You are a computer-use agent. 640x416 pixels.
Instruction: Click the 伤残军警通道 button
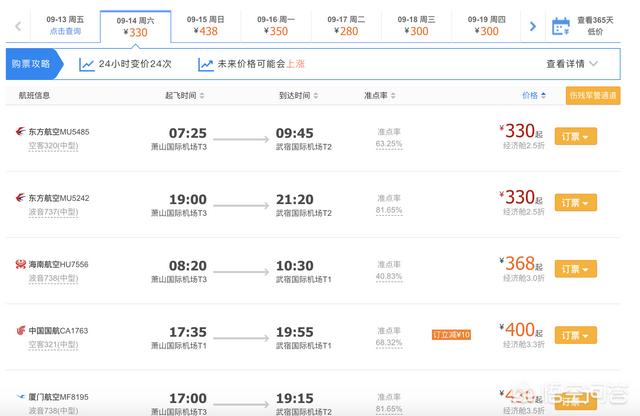click(593, 96)
